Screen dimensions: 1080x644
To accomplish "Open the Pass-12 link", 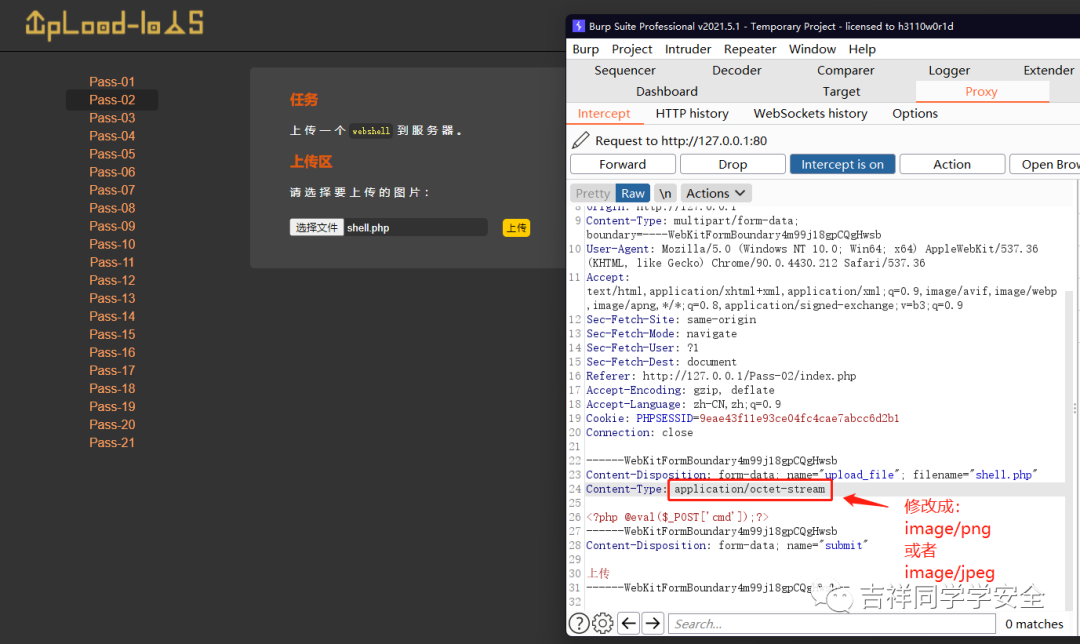I will (112, 280).
